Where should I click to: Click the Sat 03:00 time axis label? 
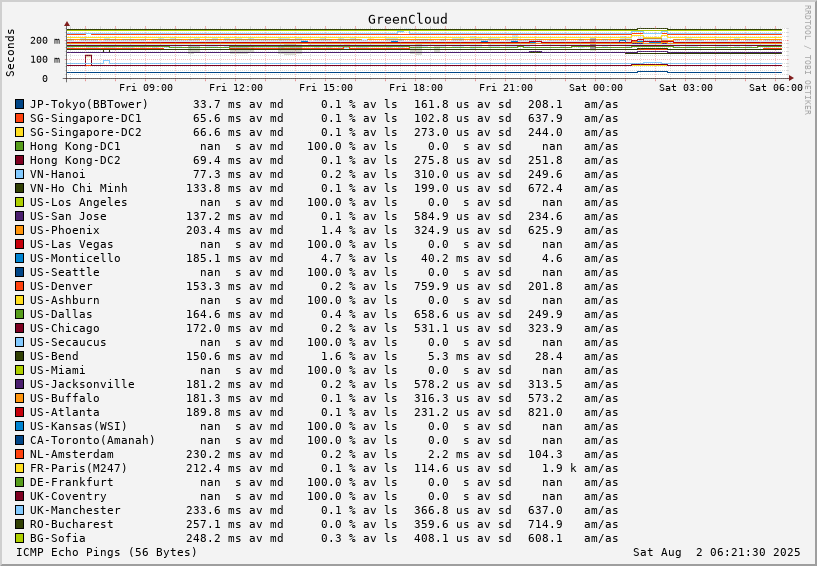(x=686, y=88)
